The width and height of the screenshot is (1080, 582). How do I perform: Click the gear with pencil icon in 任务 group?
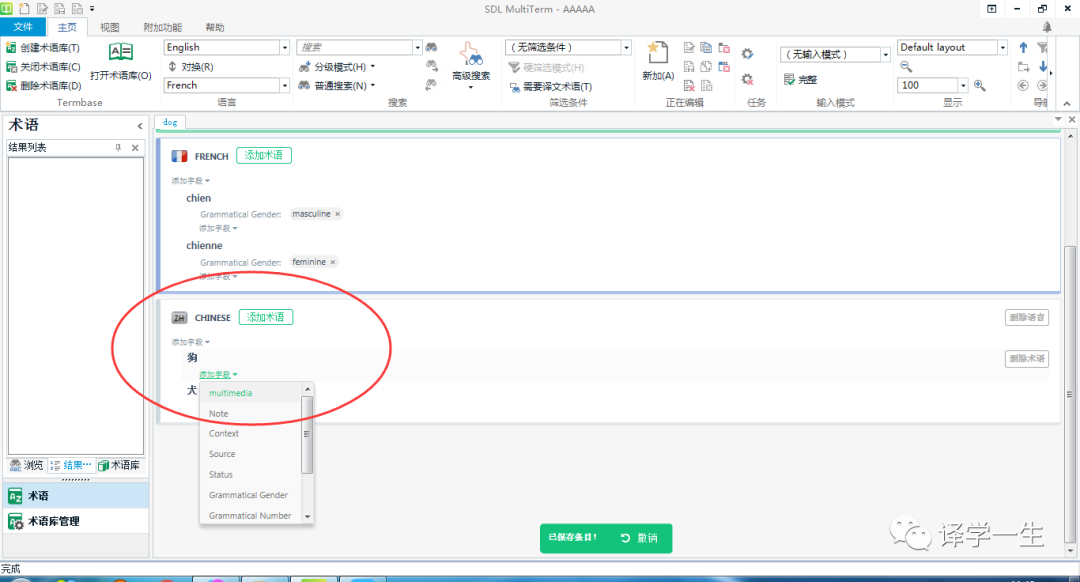(747, 54)
